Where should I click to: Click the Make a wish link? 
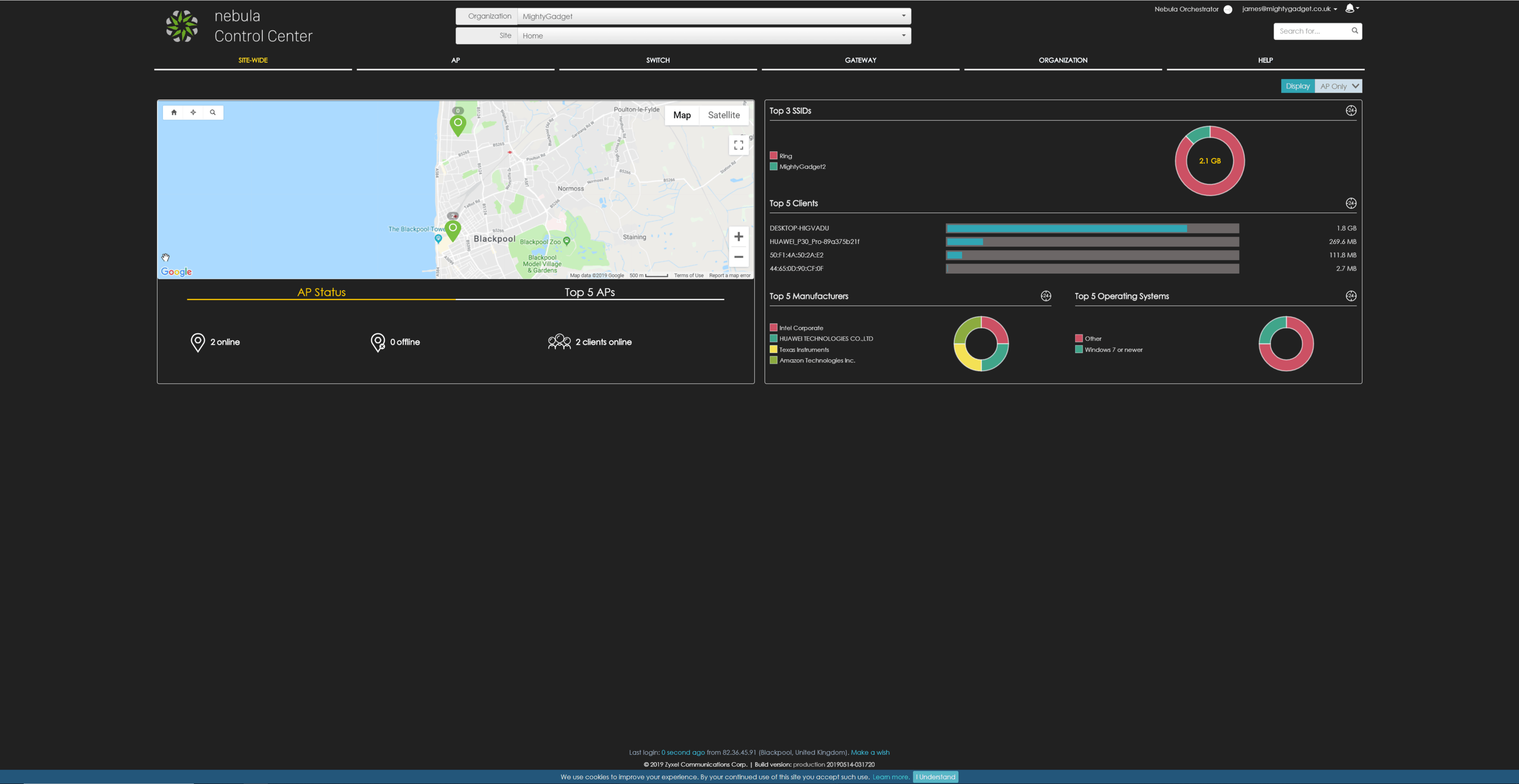coord(870,752)
